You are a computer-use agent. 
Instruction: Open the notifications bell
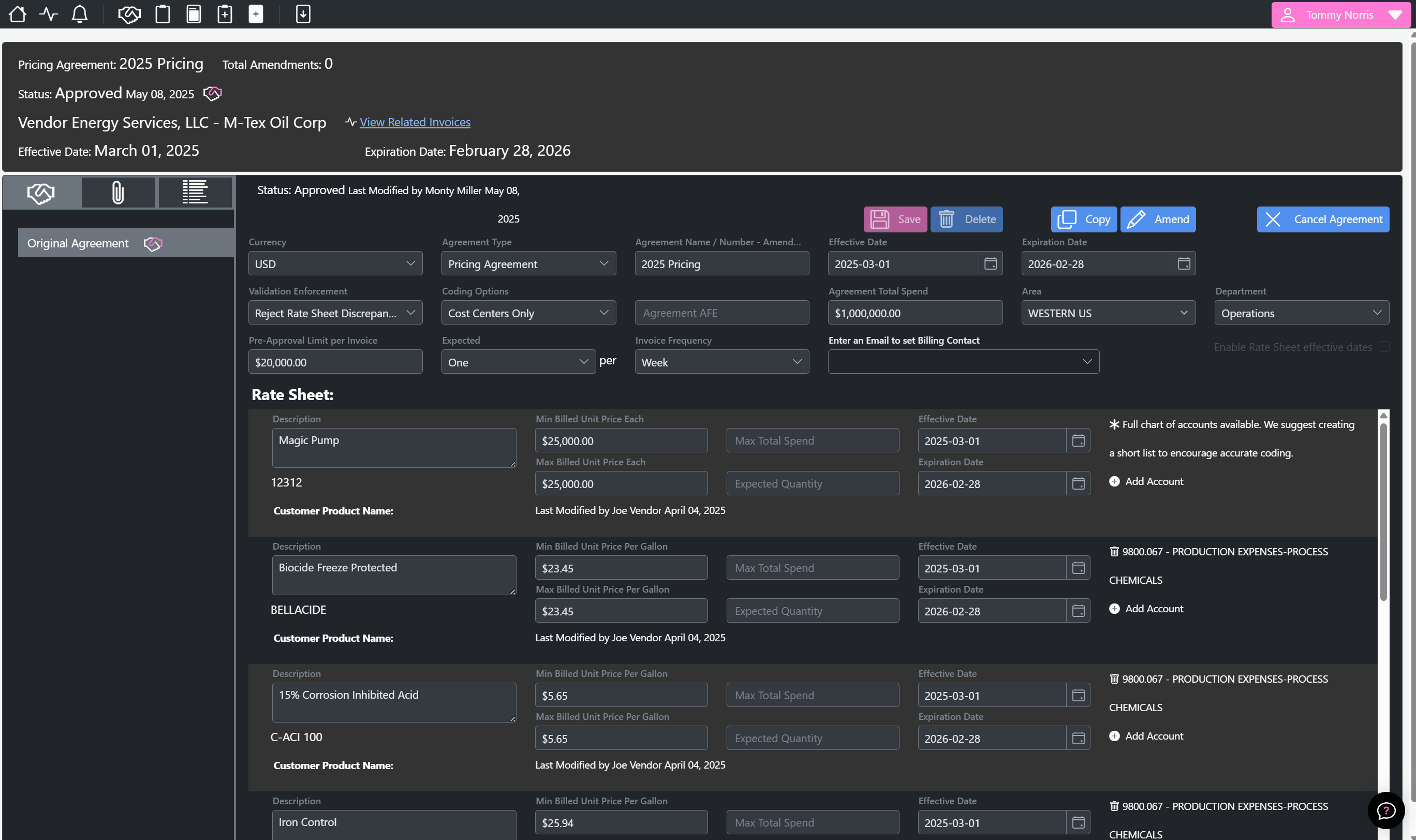80,14
